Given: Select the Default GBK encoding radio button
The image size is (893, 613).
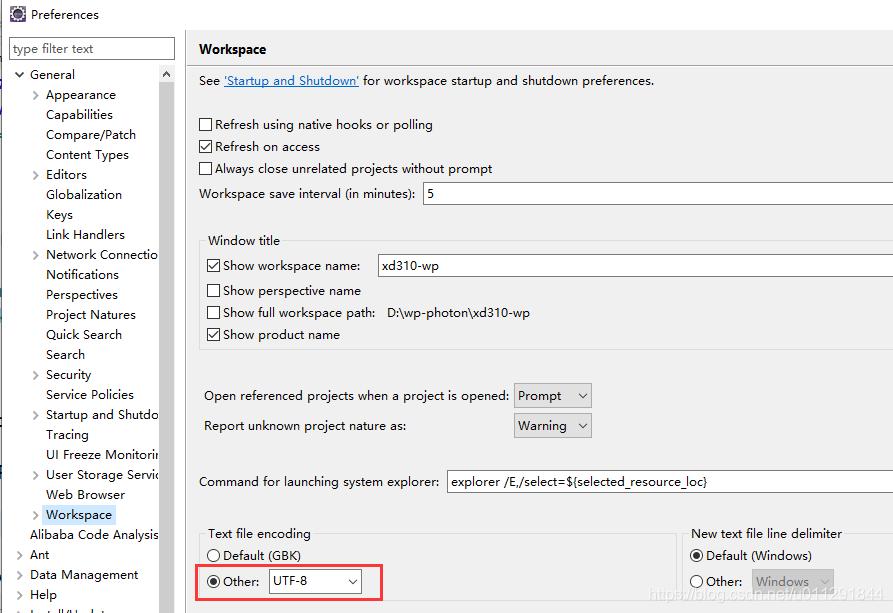Looking at the screenshot, I should (x=212, y=555).
